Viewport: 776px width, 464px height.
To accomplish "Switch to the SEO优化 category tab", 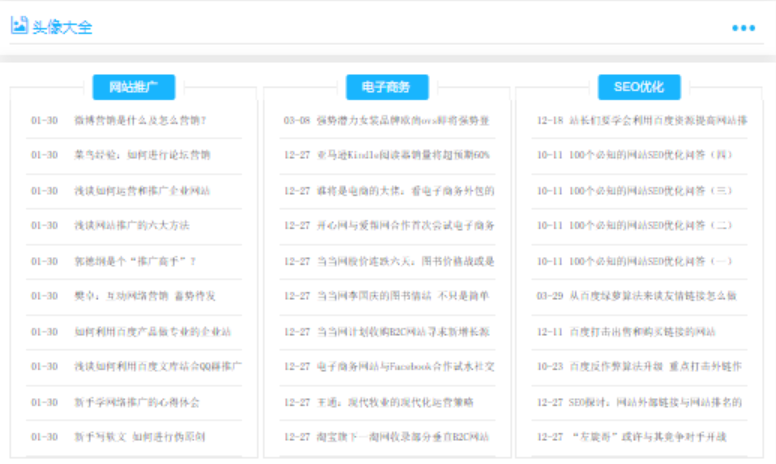I will pos(638,87).
